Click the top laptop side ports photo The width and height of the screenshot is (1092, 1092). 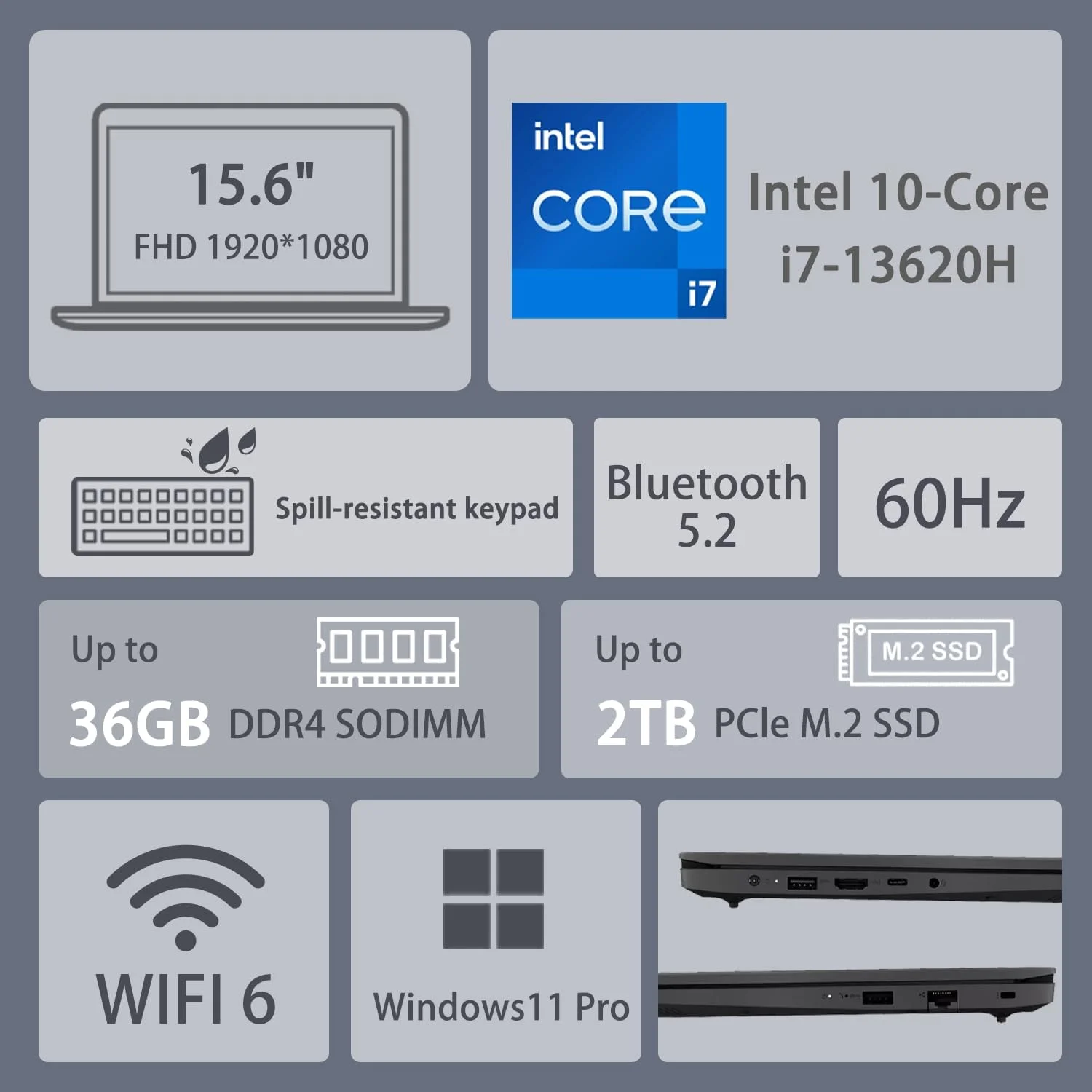click(x=870, y=879)
